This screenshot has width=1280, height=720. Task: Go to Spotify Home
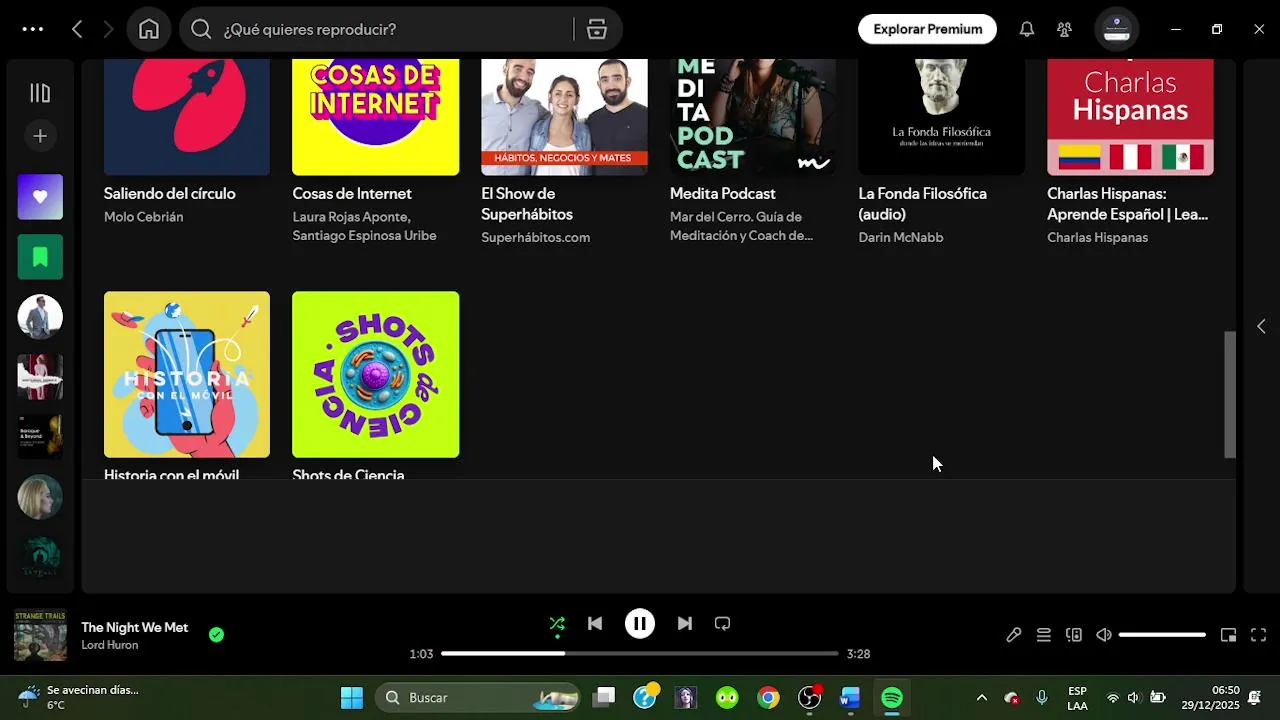tap(149, 29)
